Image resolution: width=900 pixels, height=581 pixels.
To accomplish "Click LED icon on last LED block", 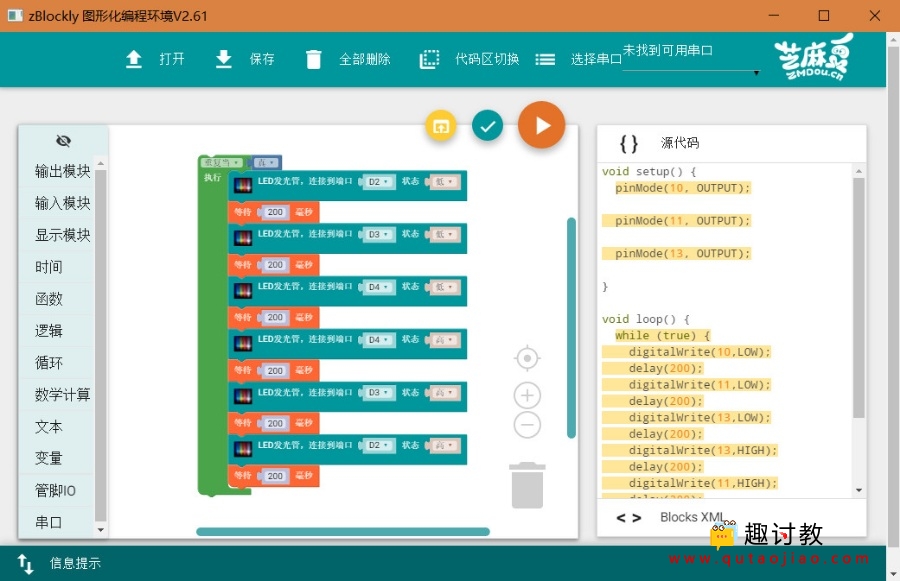I will click(x=243, y=449).
